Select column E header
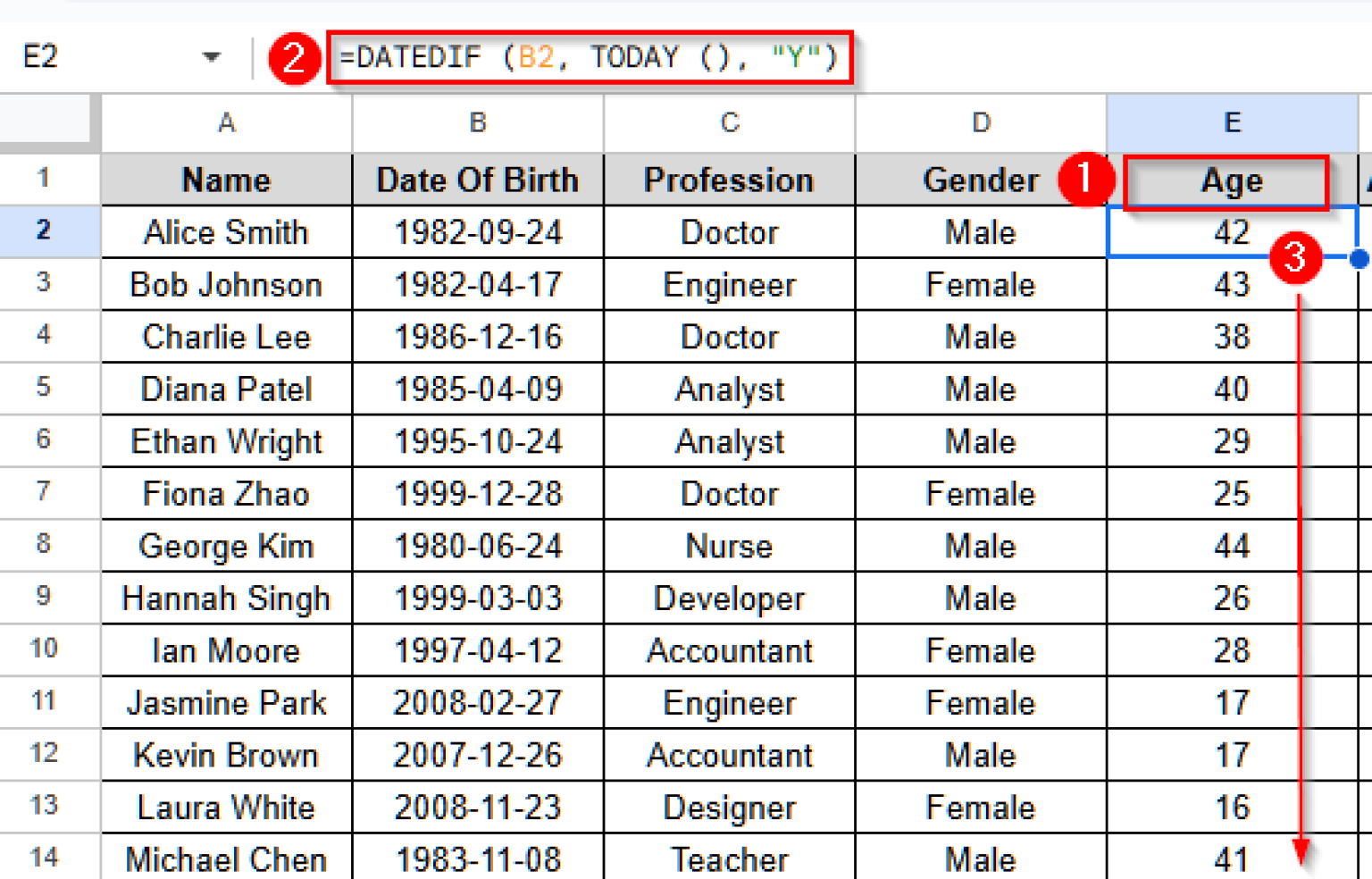 pos(1232,123)
